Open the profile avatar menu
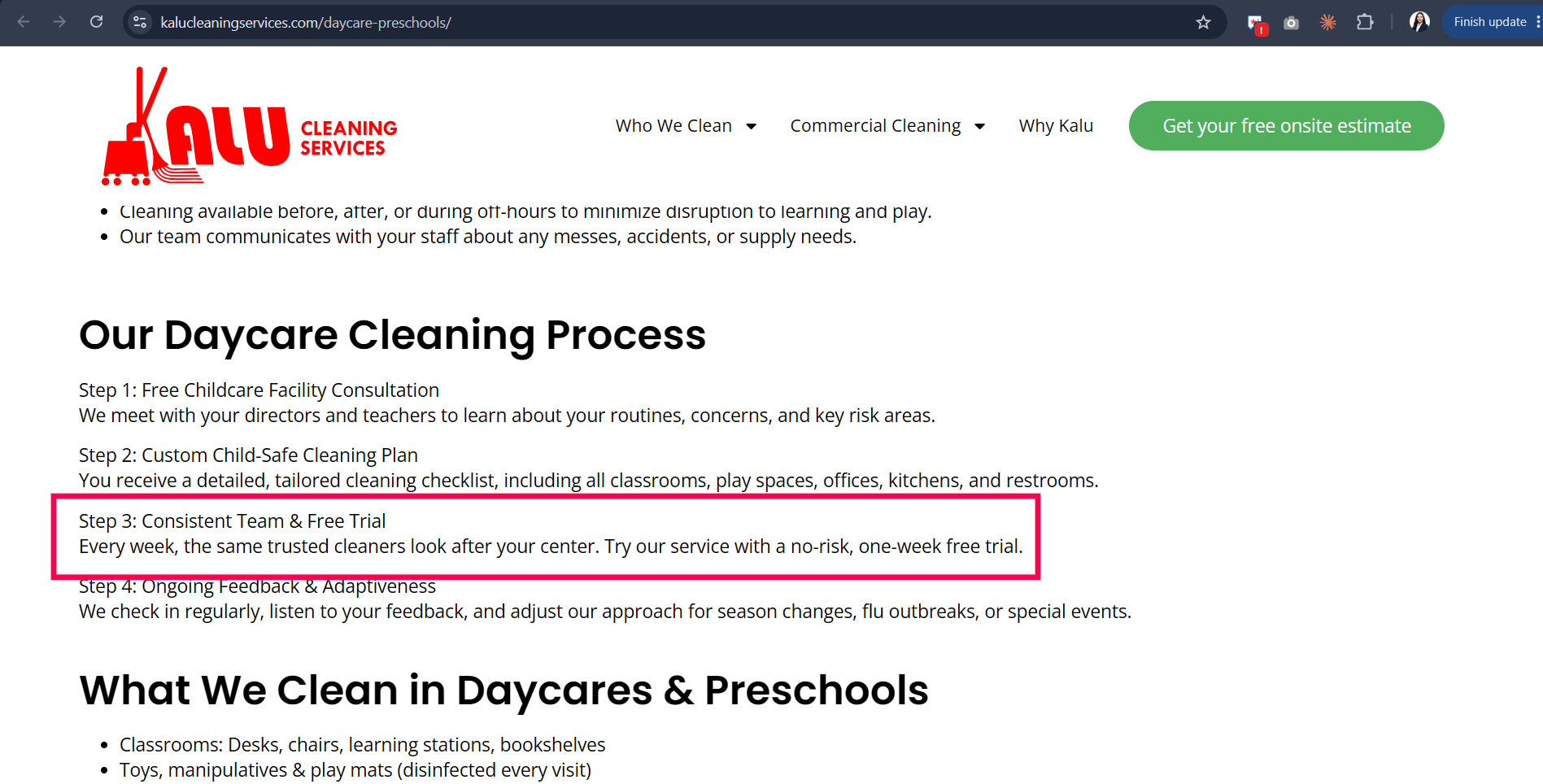Viewport: 1543px width, 784px height. 1419,22
